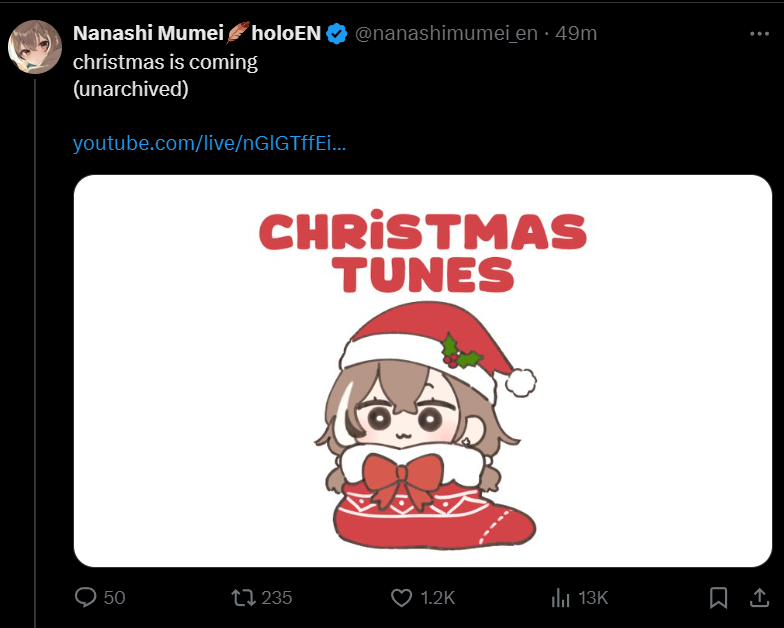Open Nanashi Mumei's profile avatar
The image size is (784, 628).
[x=35, y=46]
